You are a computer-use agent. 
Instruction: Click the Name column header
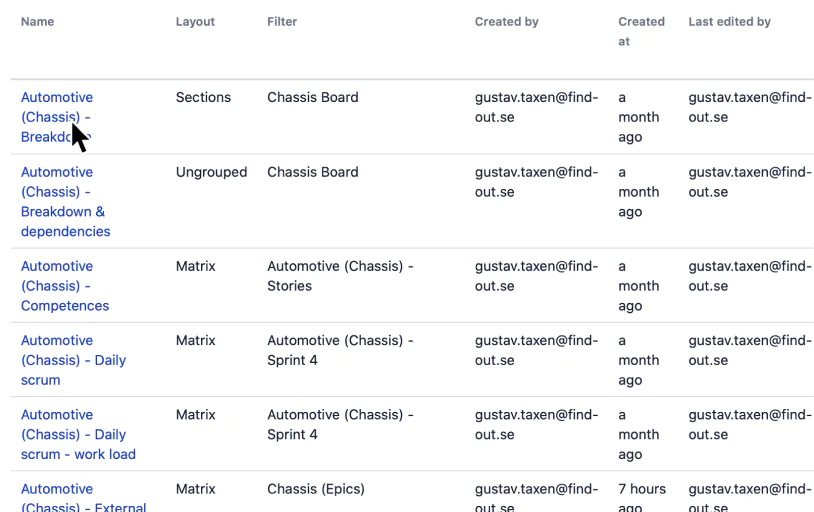37,22
